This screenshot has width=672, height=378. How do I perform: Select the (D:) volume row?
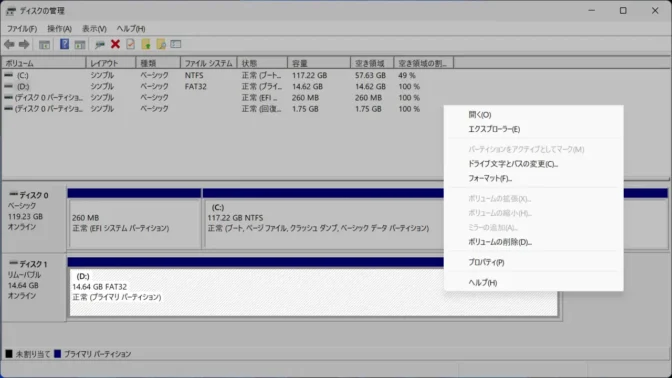pyautogui.click(x=227, y=86)
